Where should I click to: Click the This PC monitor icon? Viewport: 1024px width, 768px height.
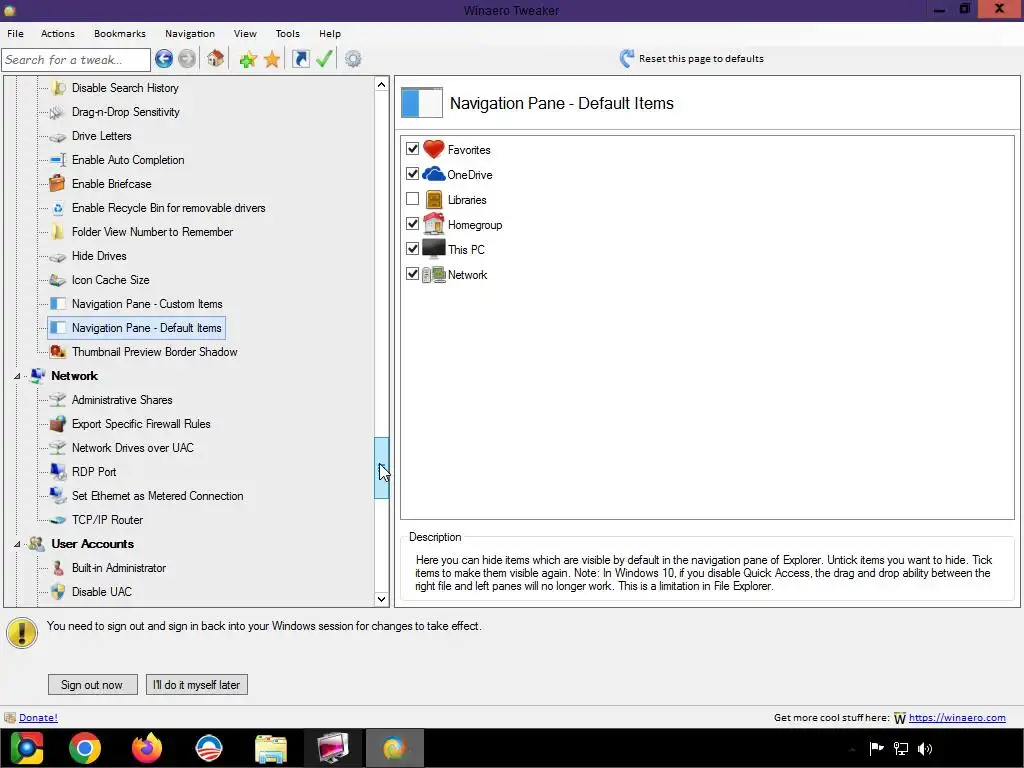434,249
